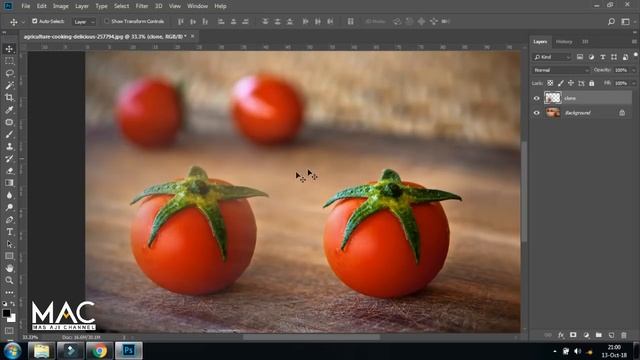
Task: Toggle Lock image pixels brush icon
Action: [561, 83]
